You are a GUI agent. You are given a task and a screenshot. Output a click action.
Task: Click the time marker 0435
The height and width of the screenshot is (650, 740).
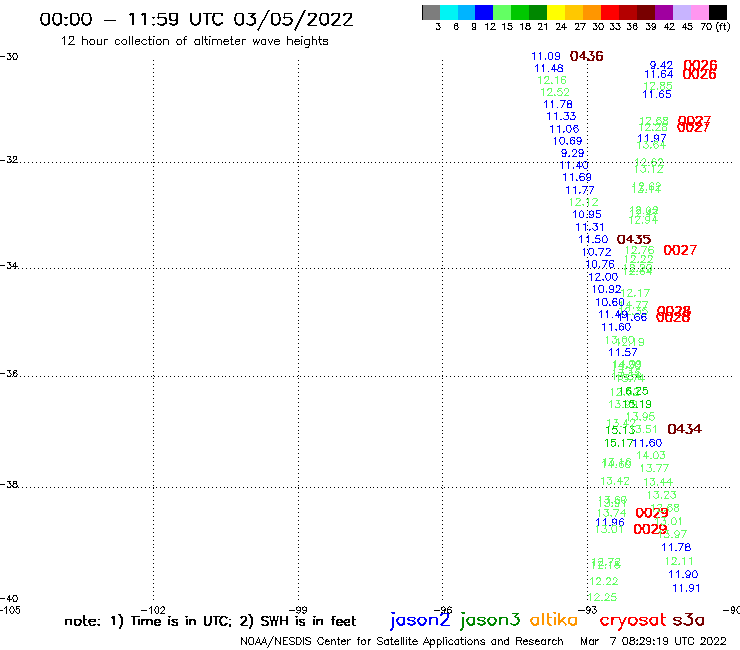634,239
